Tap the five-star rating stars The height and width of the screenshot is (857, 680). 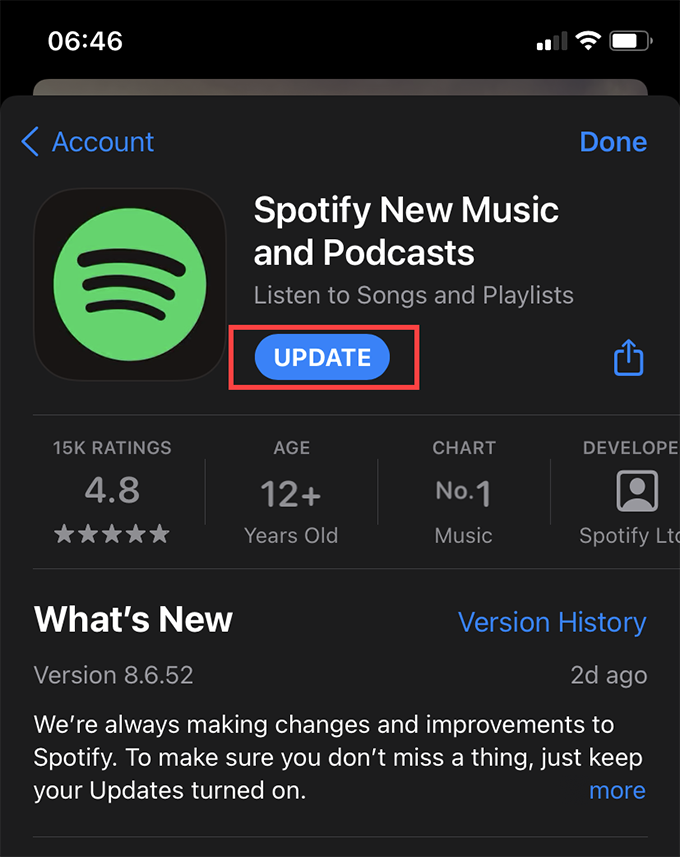point(111,534)
